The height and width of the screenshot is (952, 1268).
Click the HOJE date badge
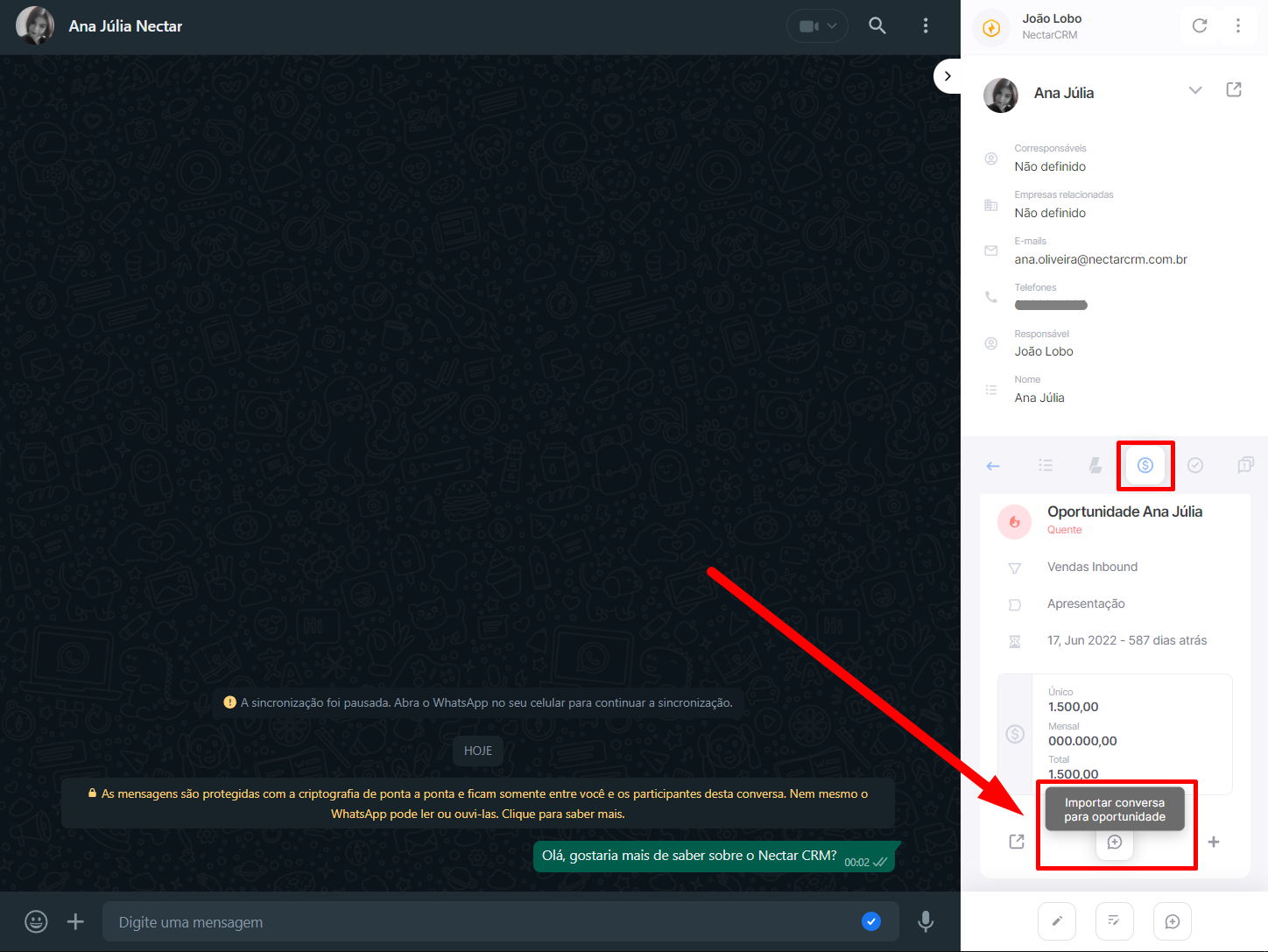478,751
